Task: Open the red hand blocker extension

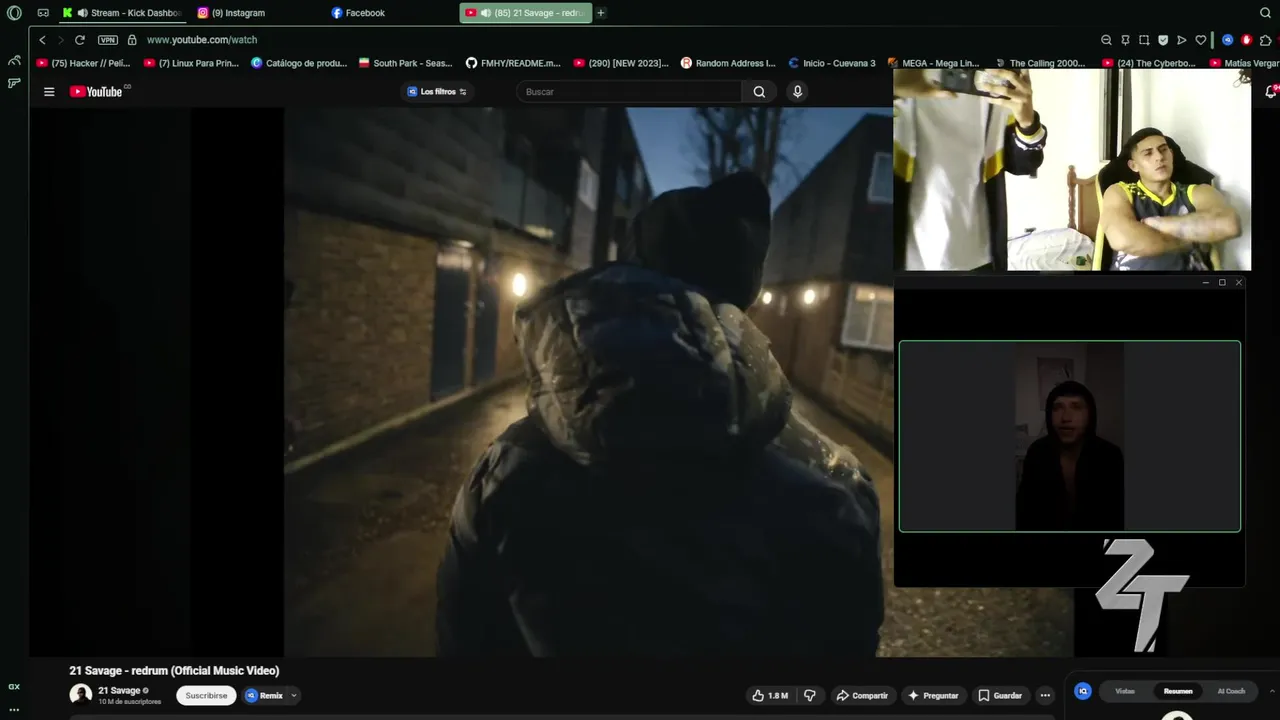Action: pos(1246,40)
